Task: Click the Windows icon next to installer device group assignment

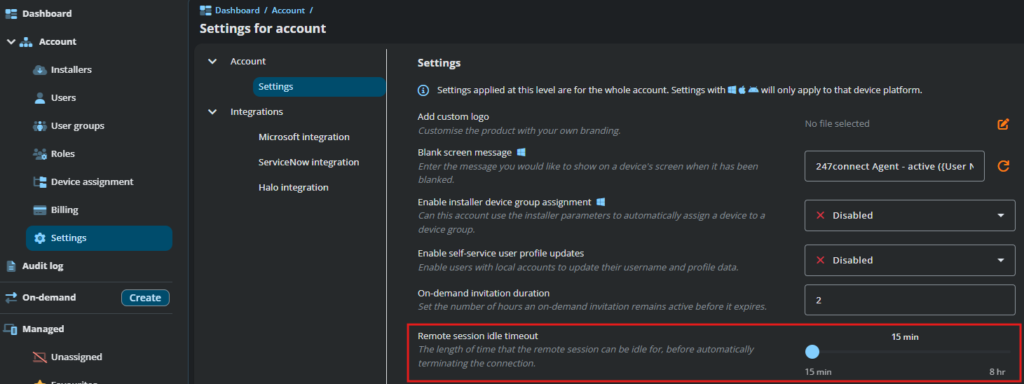Action: point(600,202)
